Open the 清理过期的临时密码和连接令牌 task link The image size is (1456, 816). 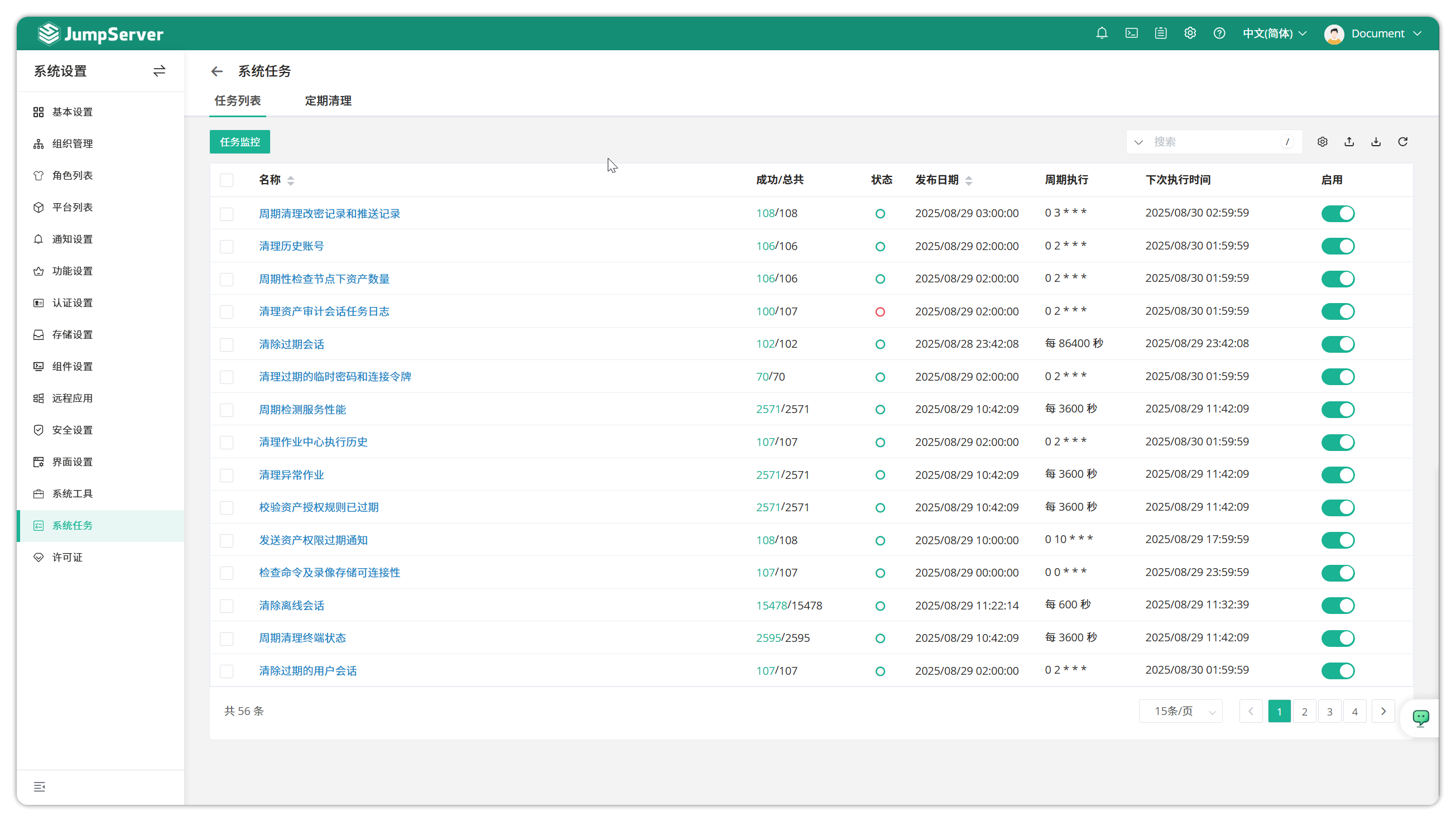pyautogui.click(x=335, y=376)
